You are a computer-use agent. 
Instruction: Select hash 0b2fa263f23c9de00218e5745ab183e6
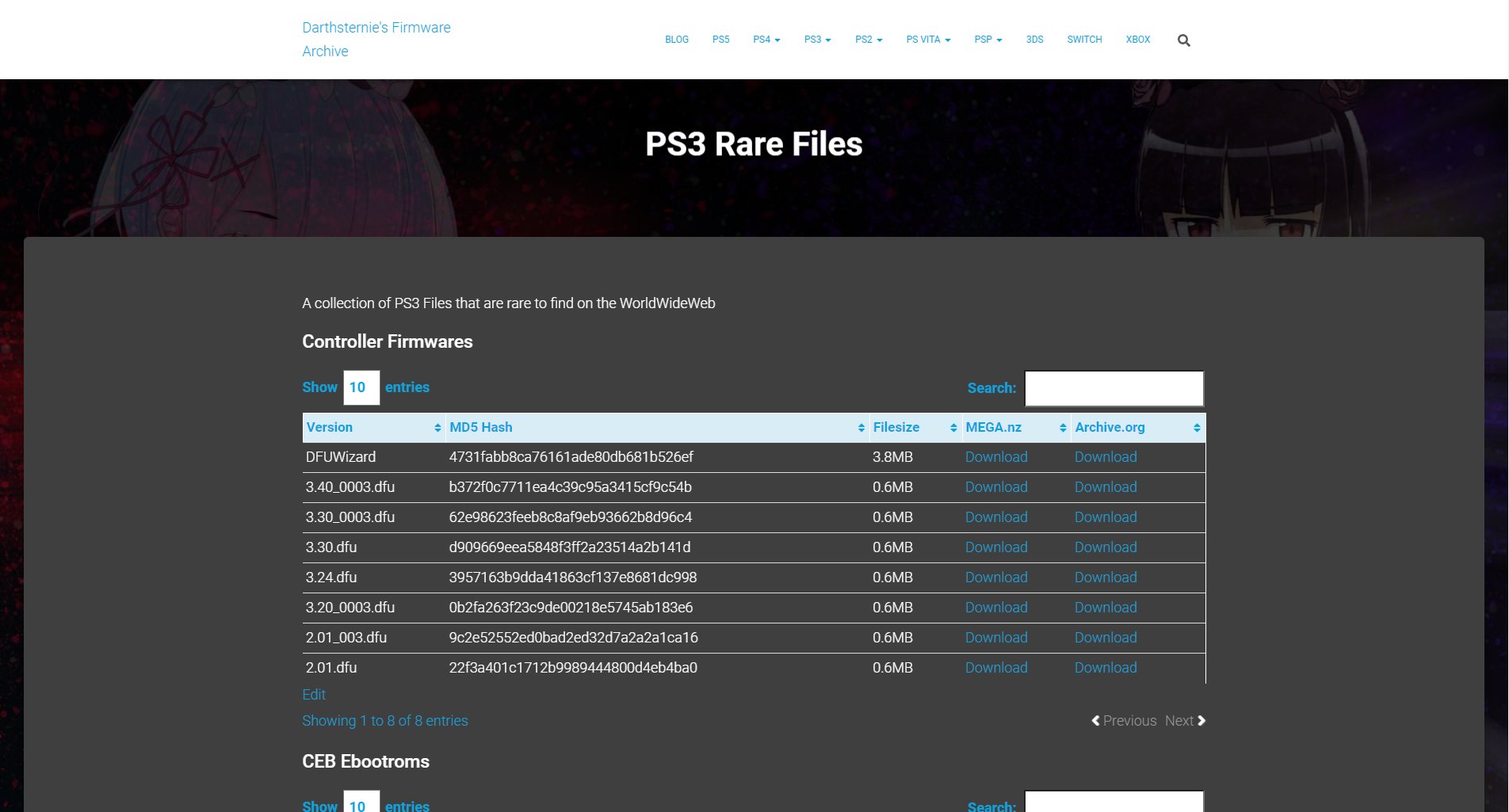(x=571, y=608)
